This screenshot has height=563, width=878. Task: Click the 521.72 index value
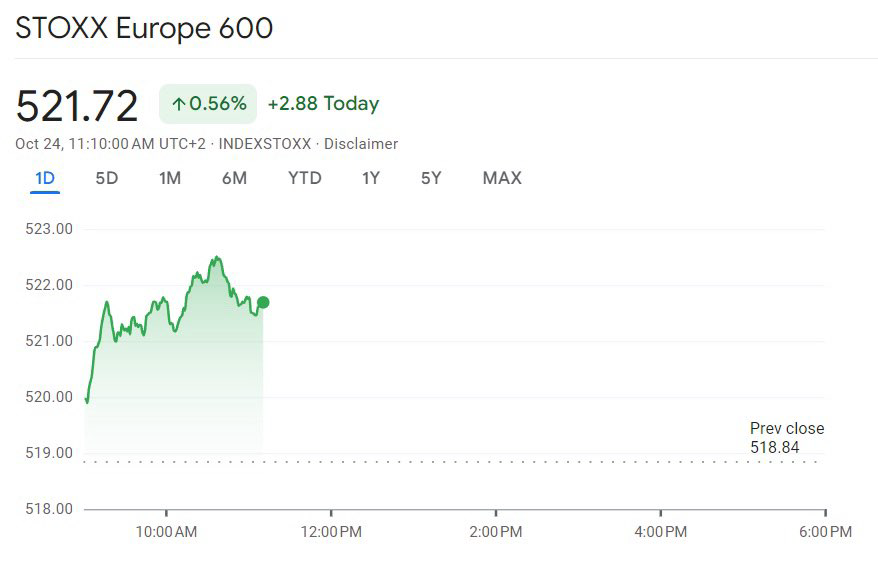click(x=77, y=105)
